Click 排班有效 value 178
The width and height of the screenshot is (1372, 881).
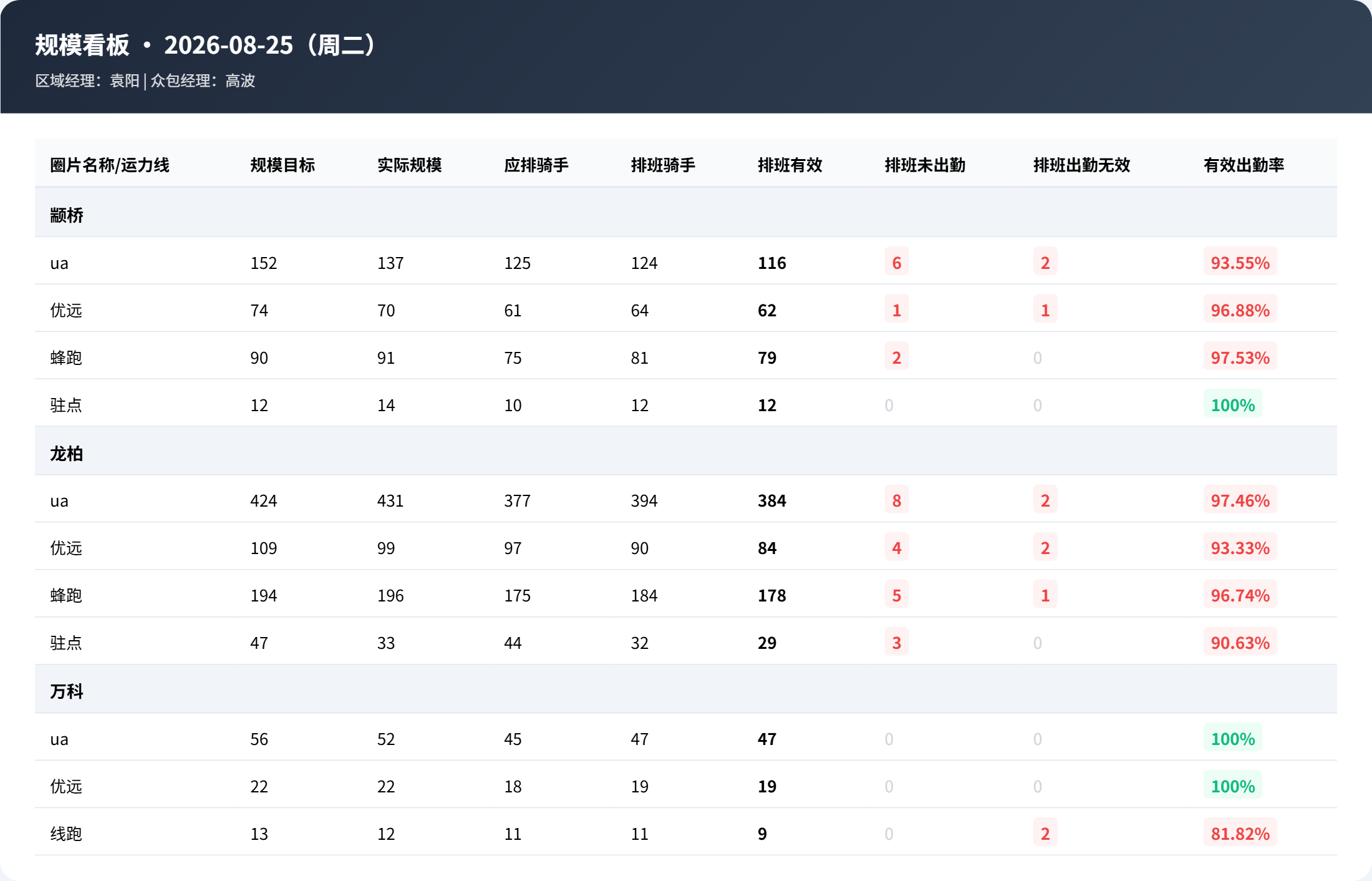click(771, 595)
